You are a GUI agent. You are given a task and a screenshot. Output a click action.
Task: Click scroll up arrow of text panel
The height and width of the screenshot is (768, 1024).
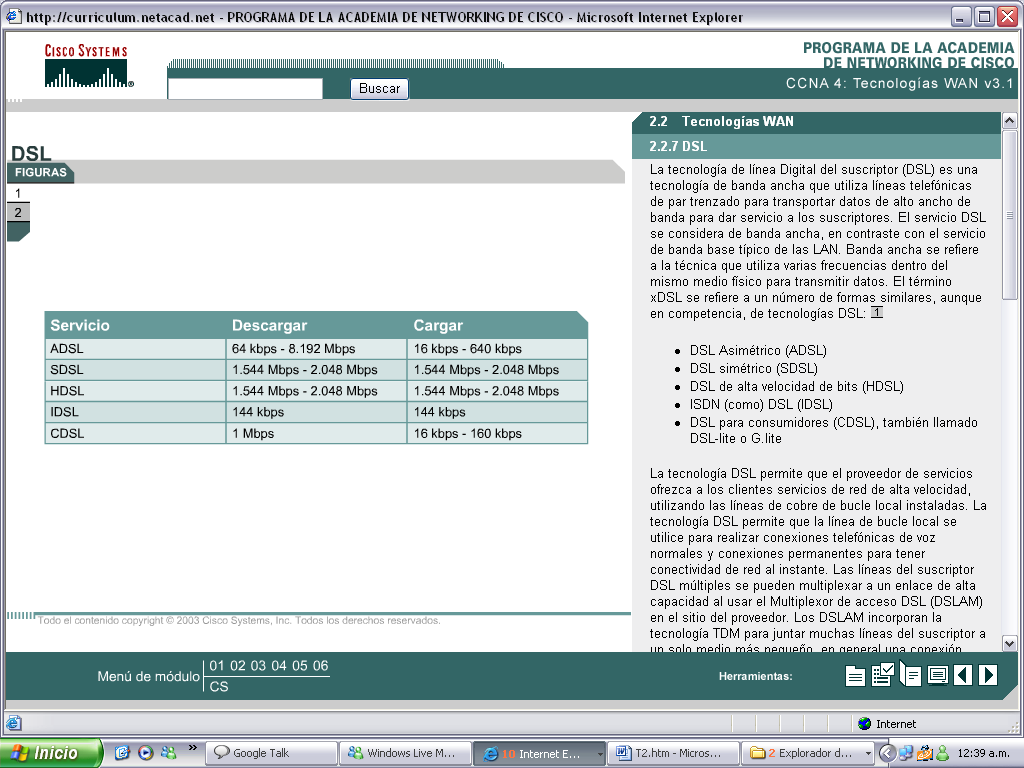pyautogui.click(x=1010, y=121)
